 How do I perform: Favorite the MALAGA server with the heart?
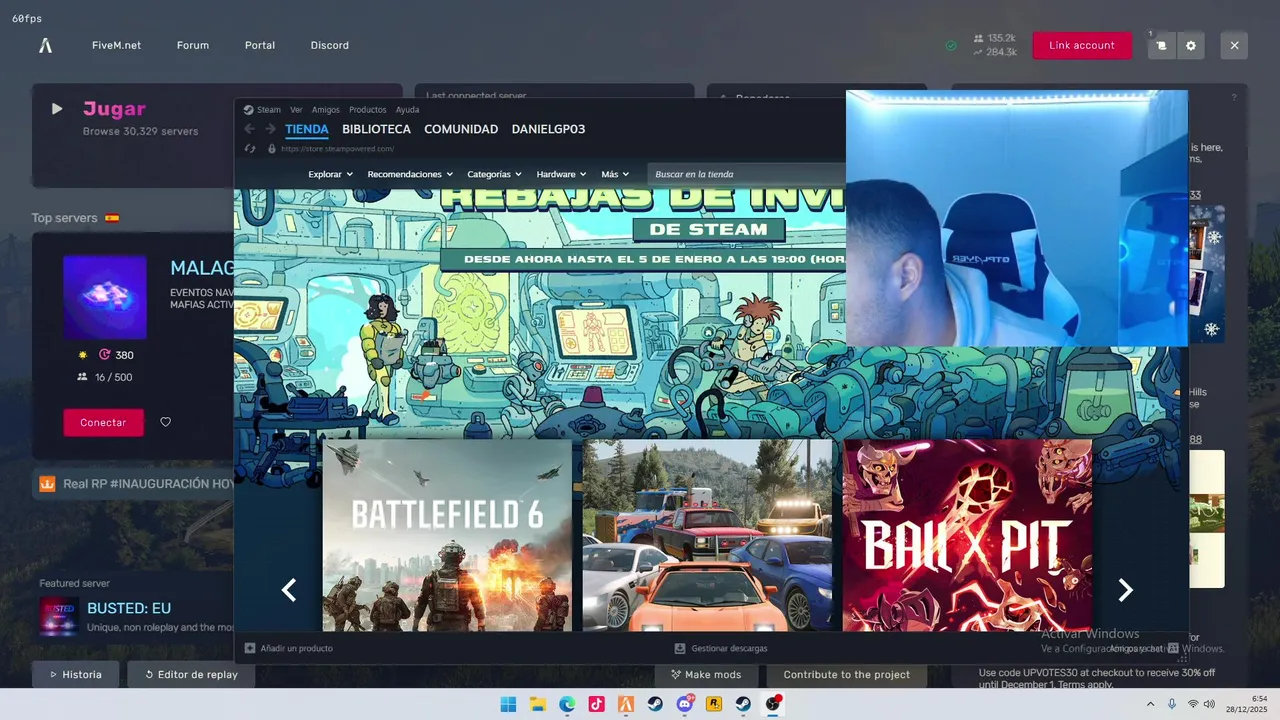pos(166,422)
